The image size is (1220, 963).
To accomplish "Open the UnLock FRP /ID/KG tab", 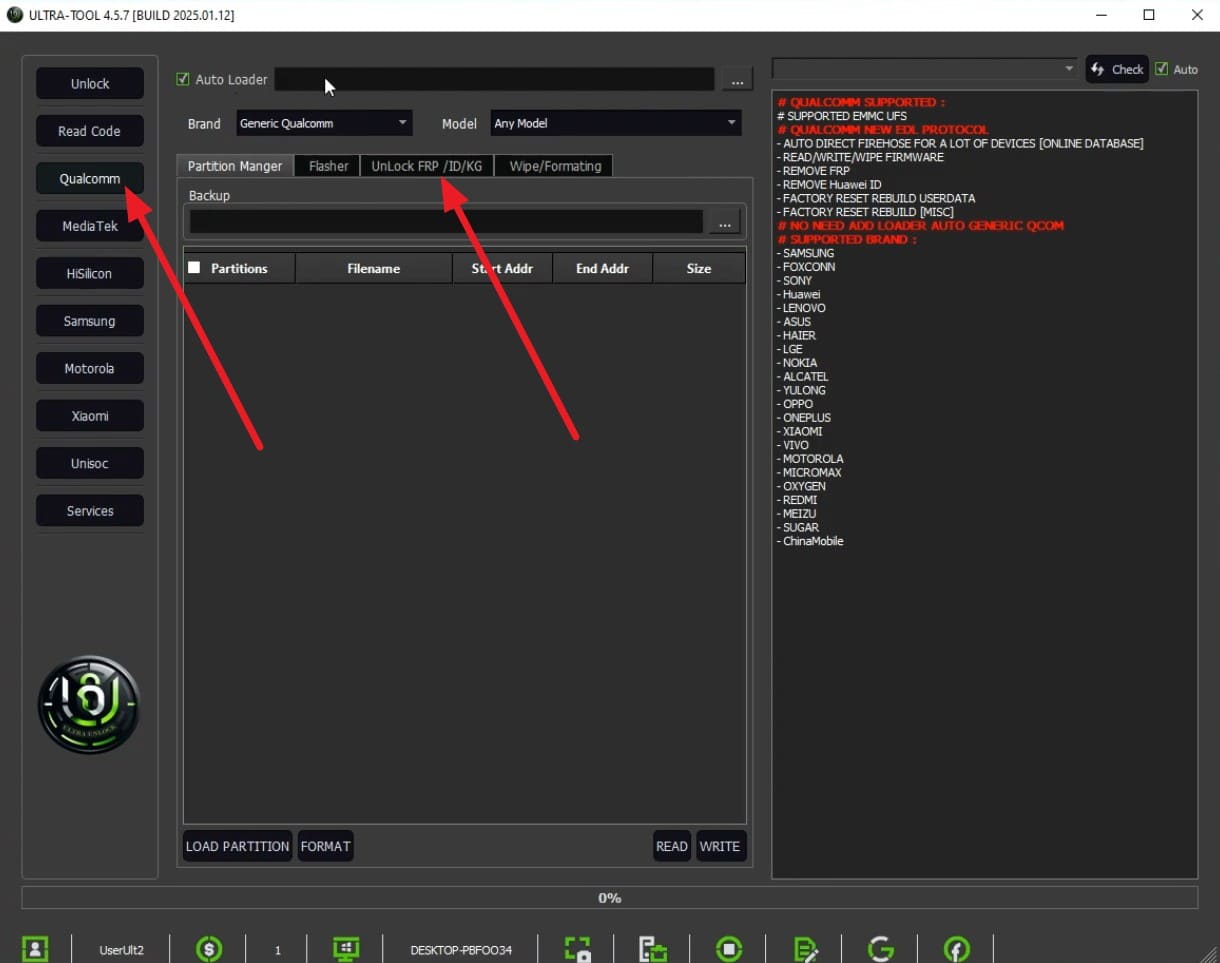I will pyautogui.click(x=427, y=166).
